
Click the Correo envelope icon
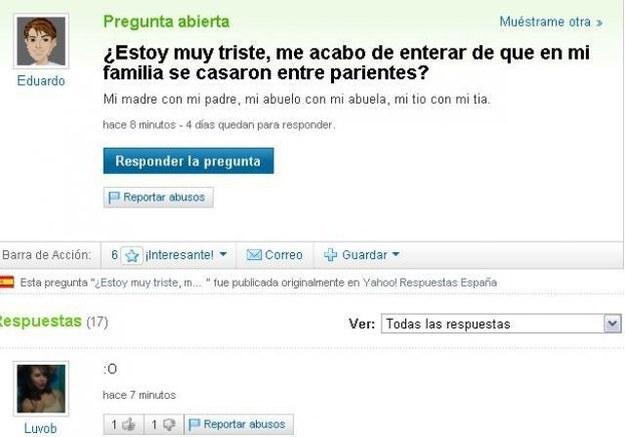254,255
